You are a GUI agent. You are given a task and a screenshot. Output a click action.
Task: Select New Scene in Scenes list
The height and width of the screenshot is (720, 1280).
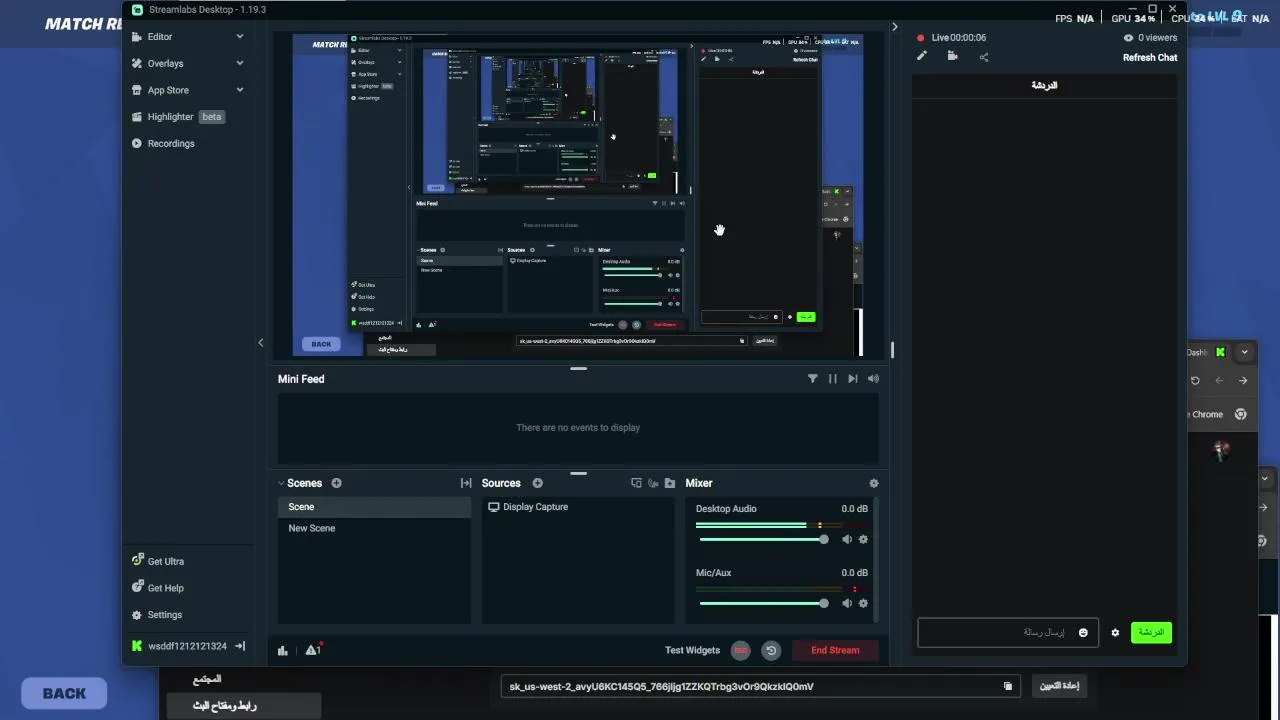tap(374, 528)
